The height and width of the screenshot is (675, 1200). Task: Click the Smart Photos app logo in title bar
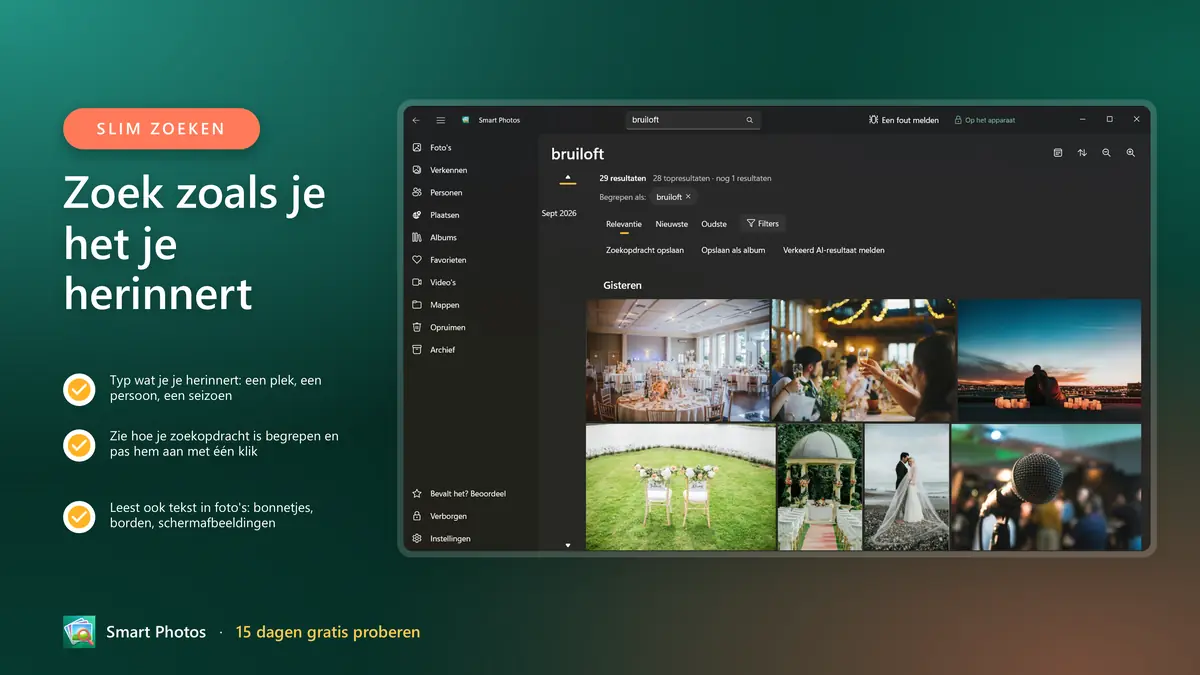pyautogui.click(x=466, y=120)
